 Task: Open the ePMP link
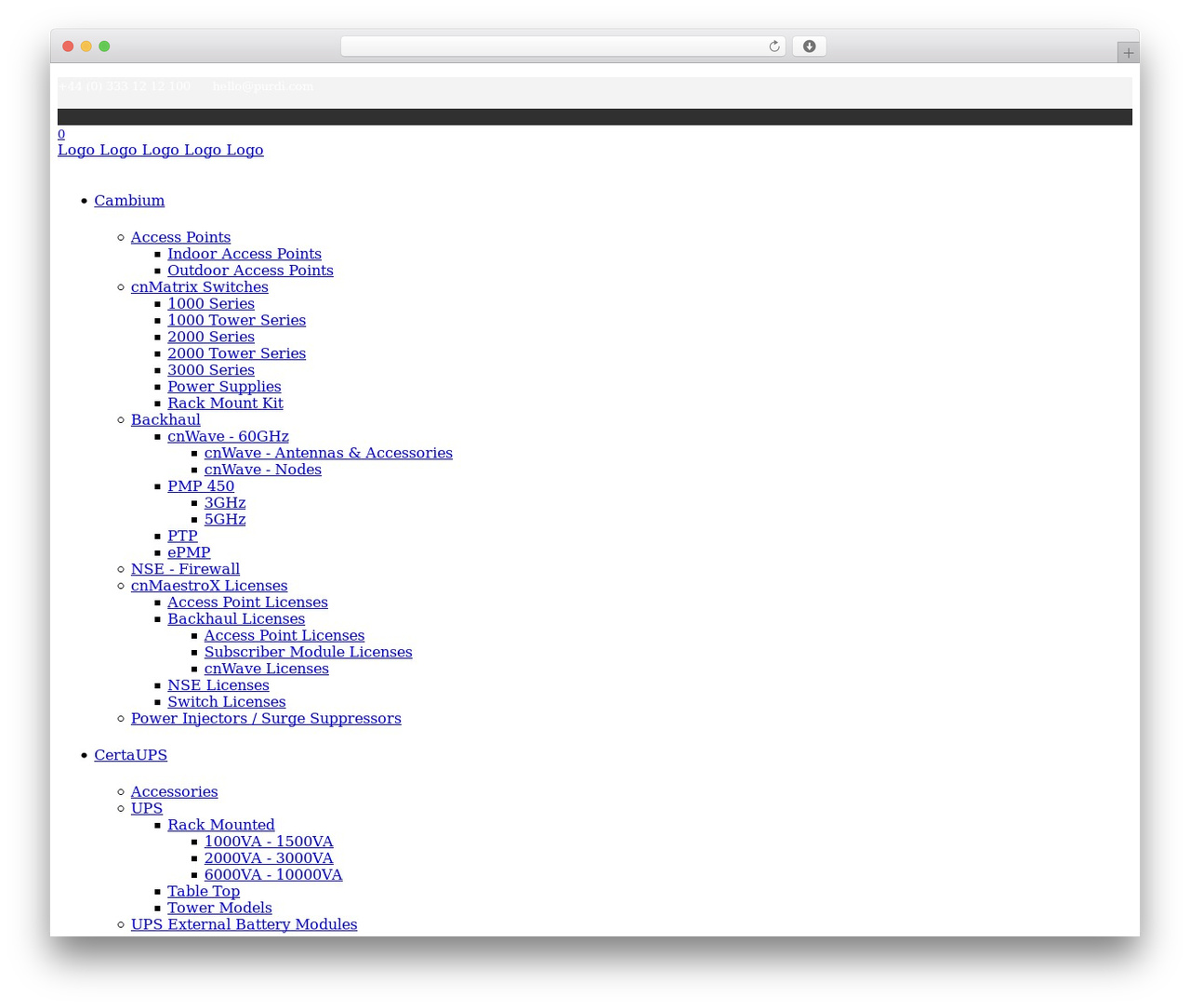click(189, 553)
